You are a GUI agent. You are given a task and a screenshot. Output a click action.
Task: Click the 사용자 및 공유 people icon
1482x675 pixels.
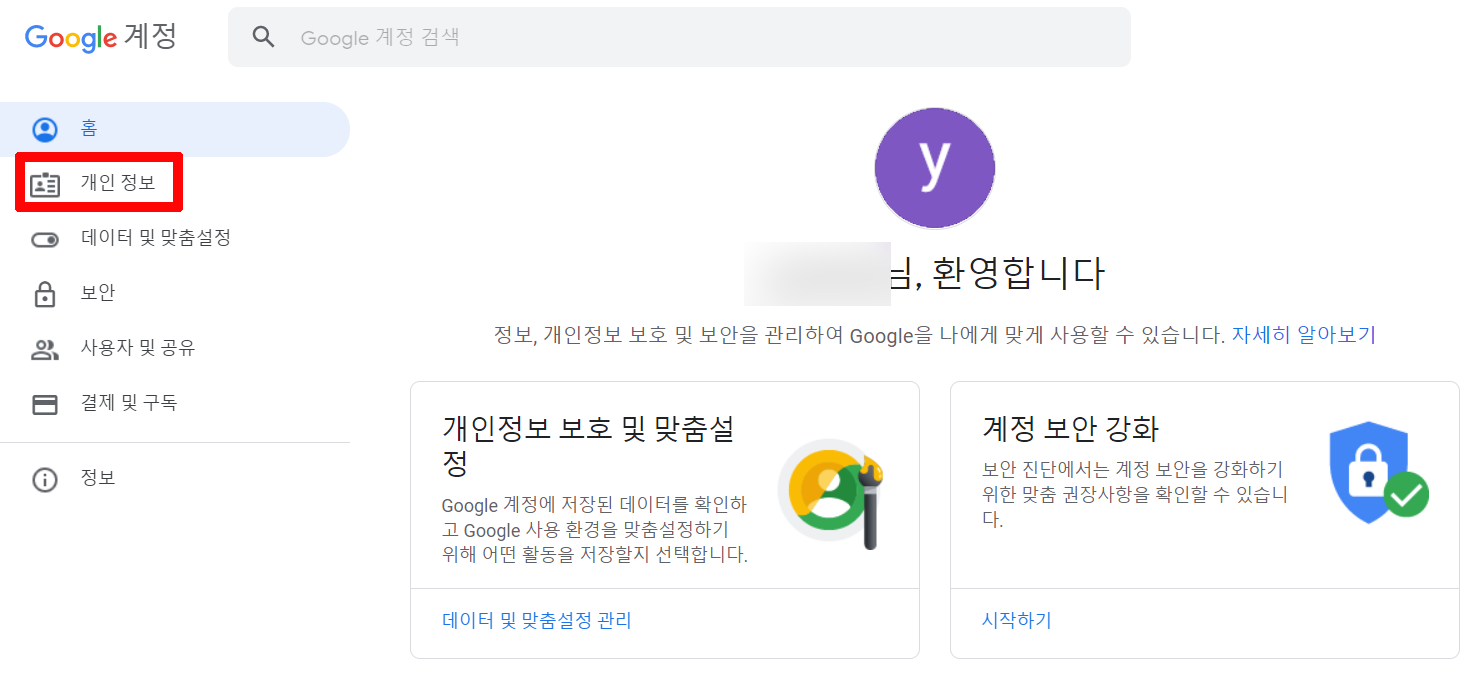(x=45, y=349)
